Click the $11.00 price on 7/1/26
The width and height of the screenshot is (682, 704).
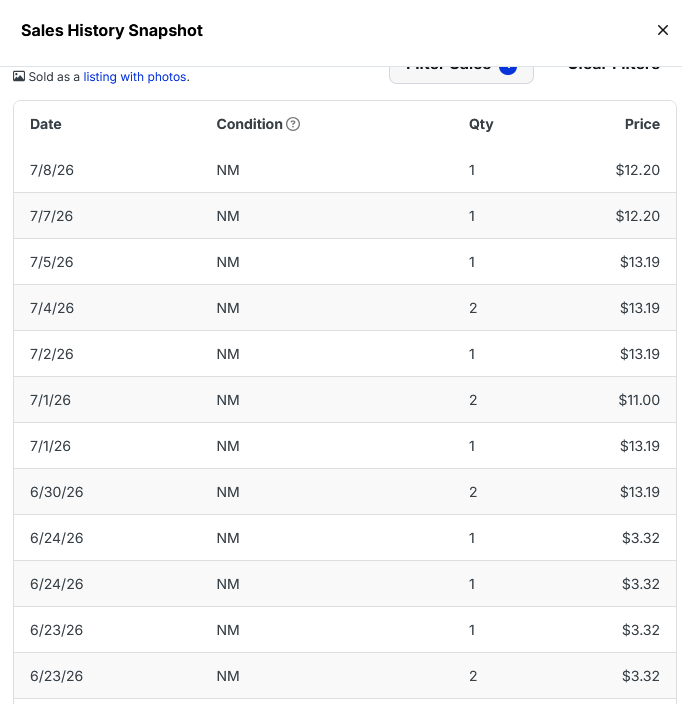639,400
